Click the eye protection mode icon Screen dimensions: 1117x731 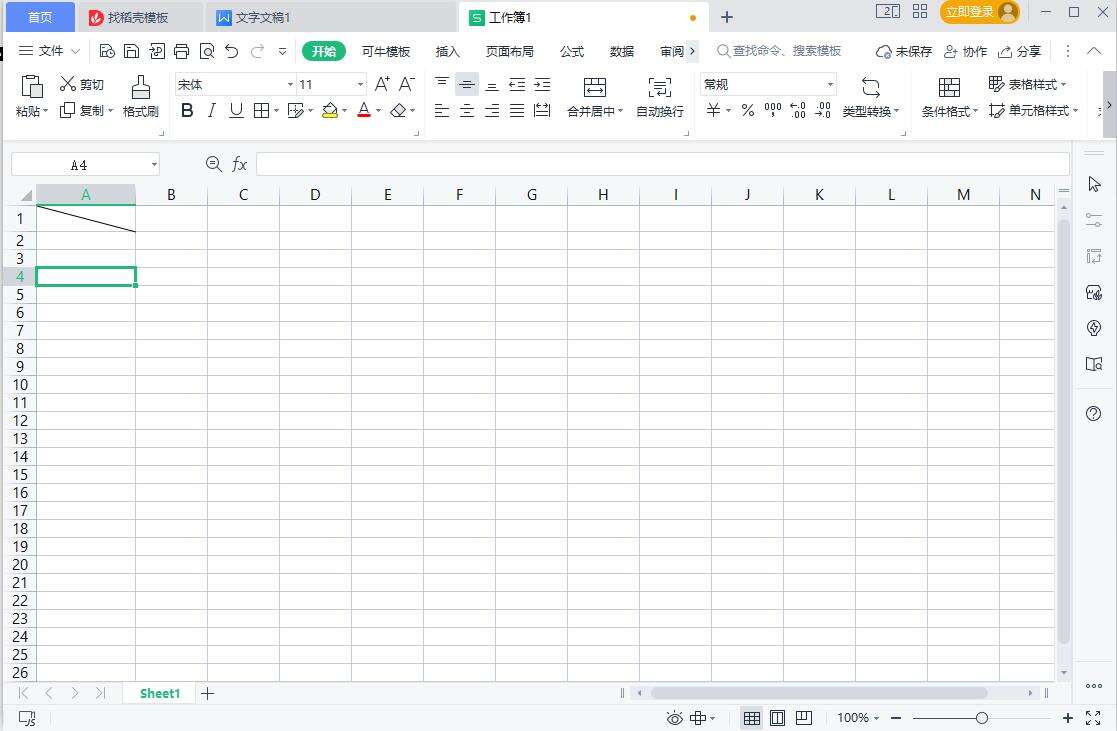tap(674, 718)
